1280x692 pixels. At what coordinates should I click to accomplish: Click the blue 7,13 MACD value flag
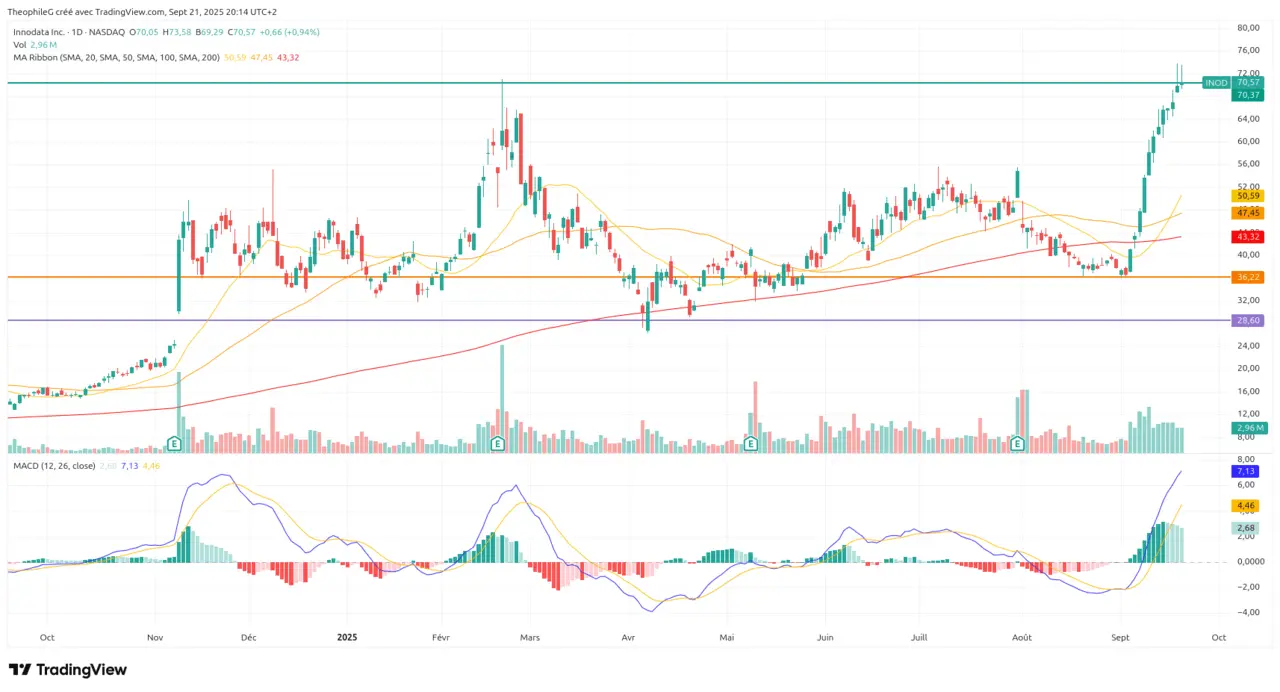click(1245, 470)
